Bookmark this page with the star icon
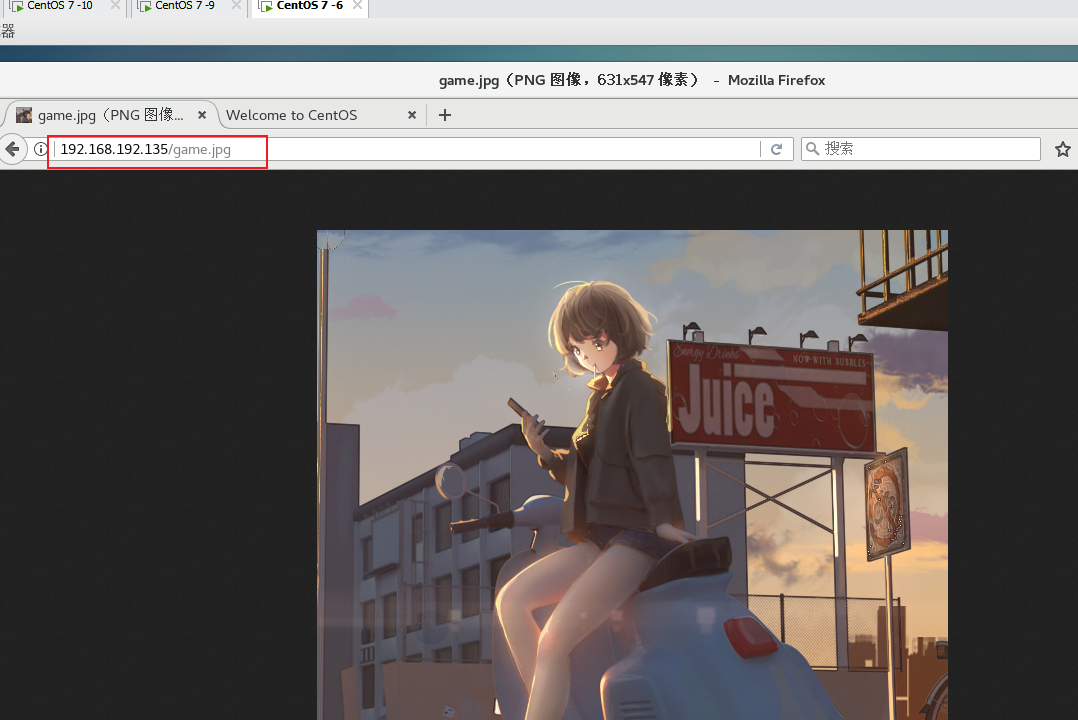 [x=1063, y=149]
